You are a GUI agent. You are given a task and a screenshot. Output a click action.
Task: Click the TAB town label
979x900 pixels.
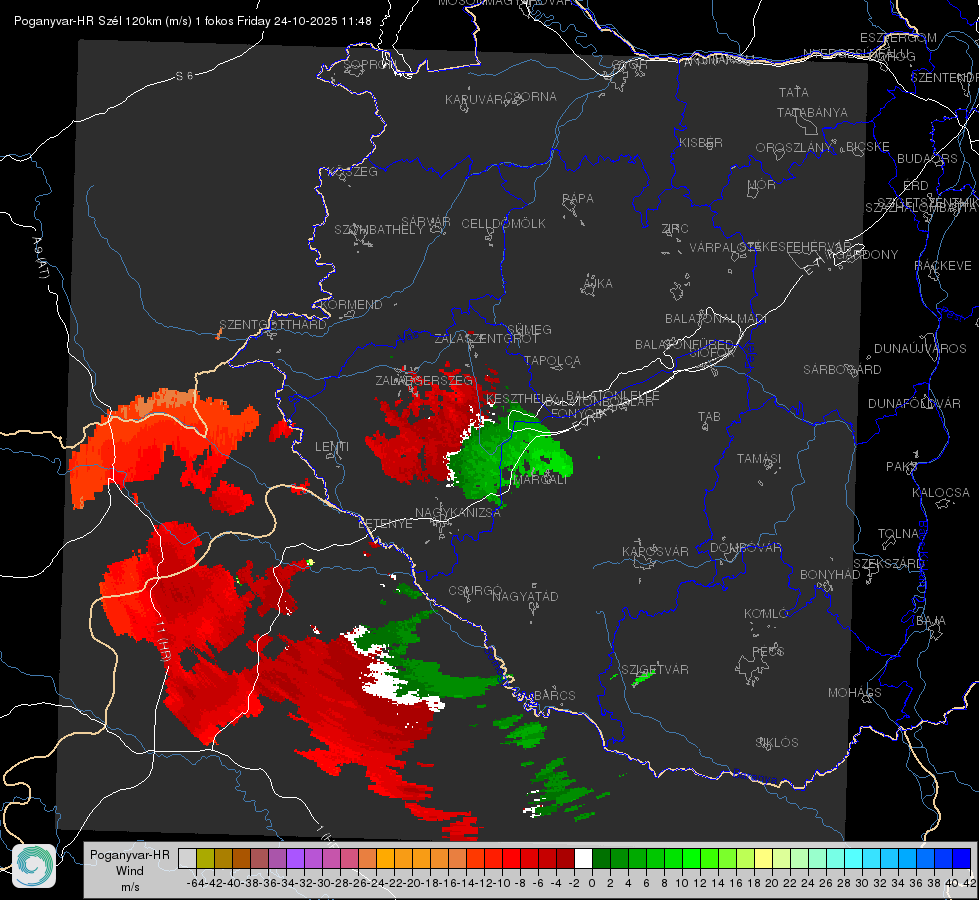709,417
